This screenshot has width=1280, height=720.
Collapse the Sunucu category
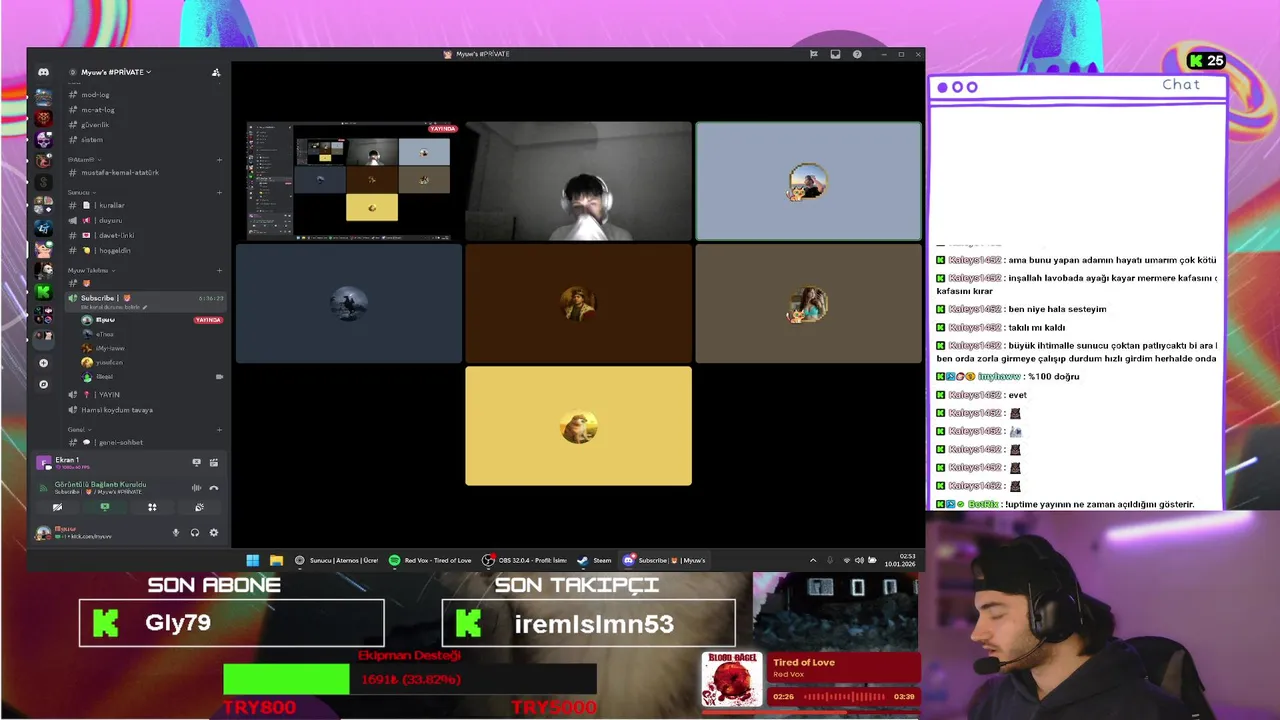pos(80,192)
